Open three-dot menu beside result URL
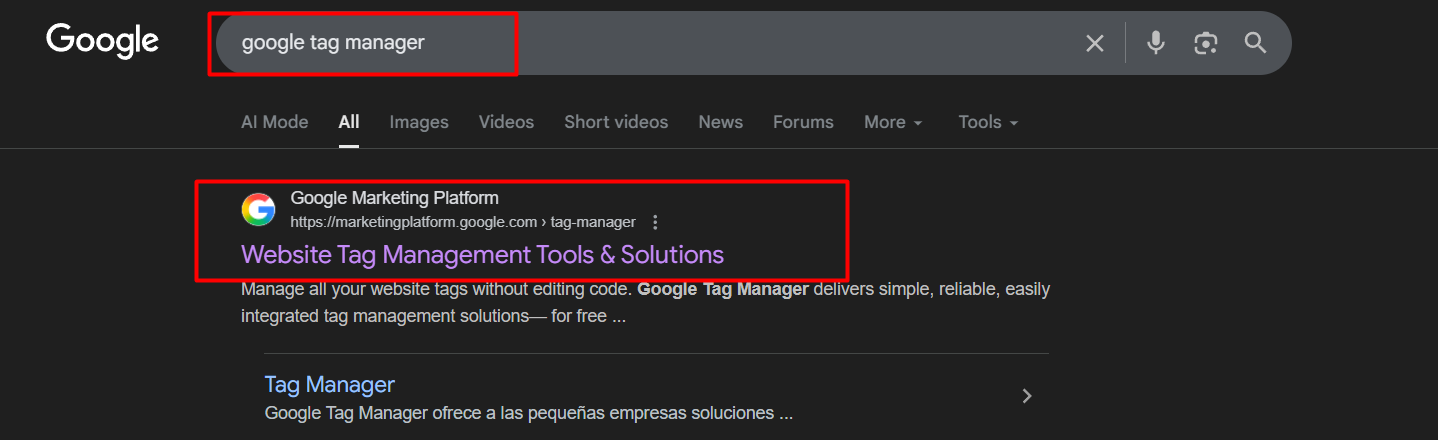 point(655,222)
